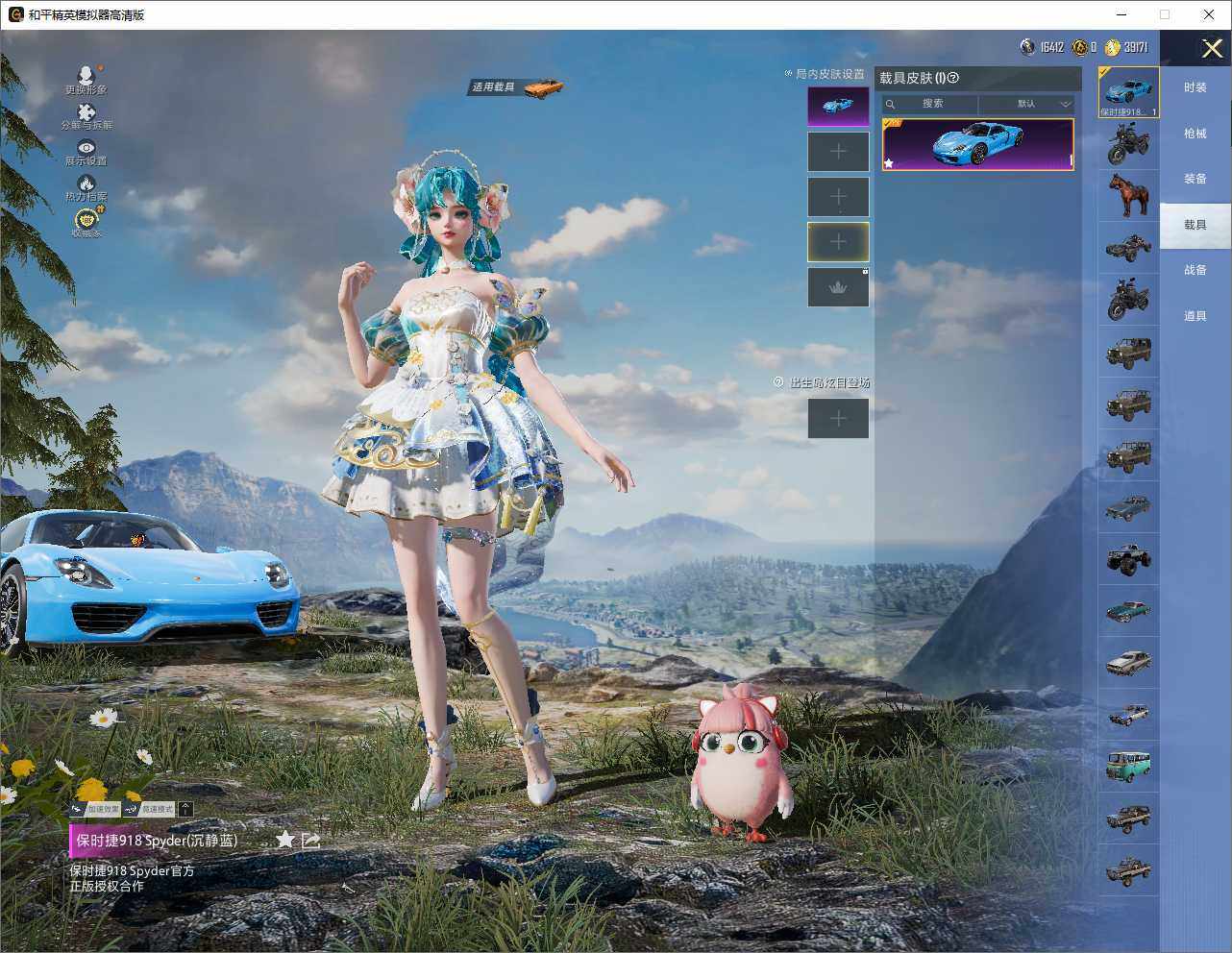This screenshot has width=1232, height=953.
Task: Switch to the 枪械 tab
Action: (1195, 134)
